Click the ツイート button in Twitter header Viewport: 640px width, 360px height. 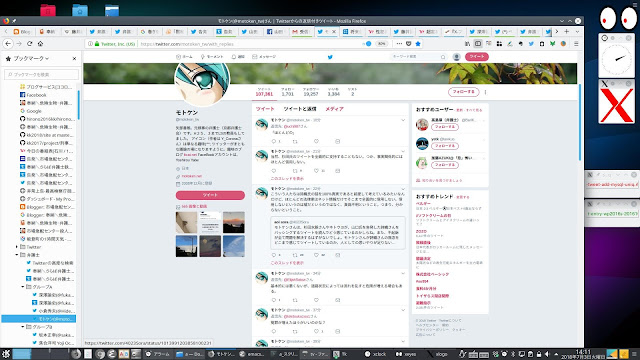click(477, 57)
